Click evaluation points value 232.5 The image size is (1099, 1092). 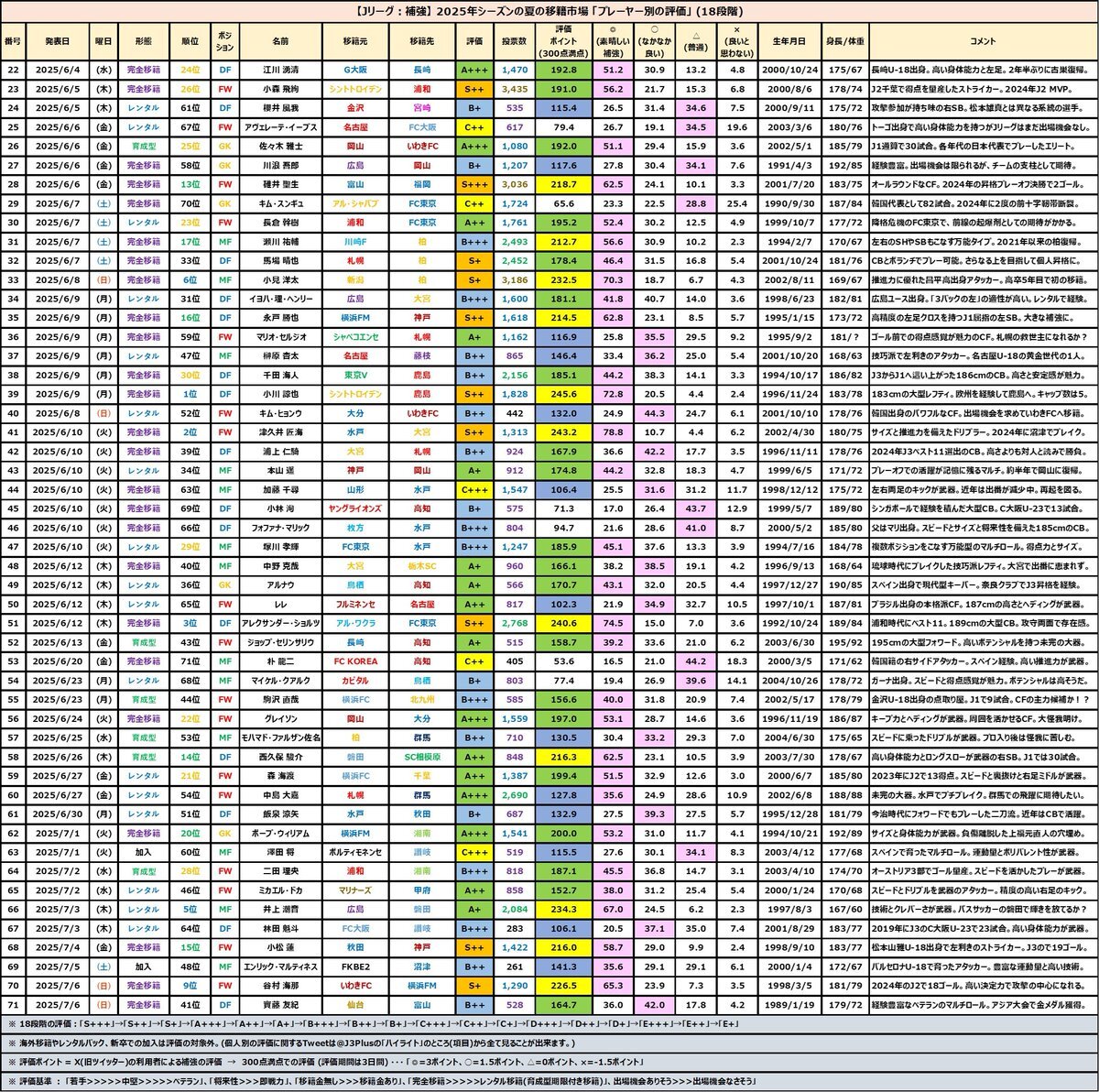click(563, 280)
